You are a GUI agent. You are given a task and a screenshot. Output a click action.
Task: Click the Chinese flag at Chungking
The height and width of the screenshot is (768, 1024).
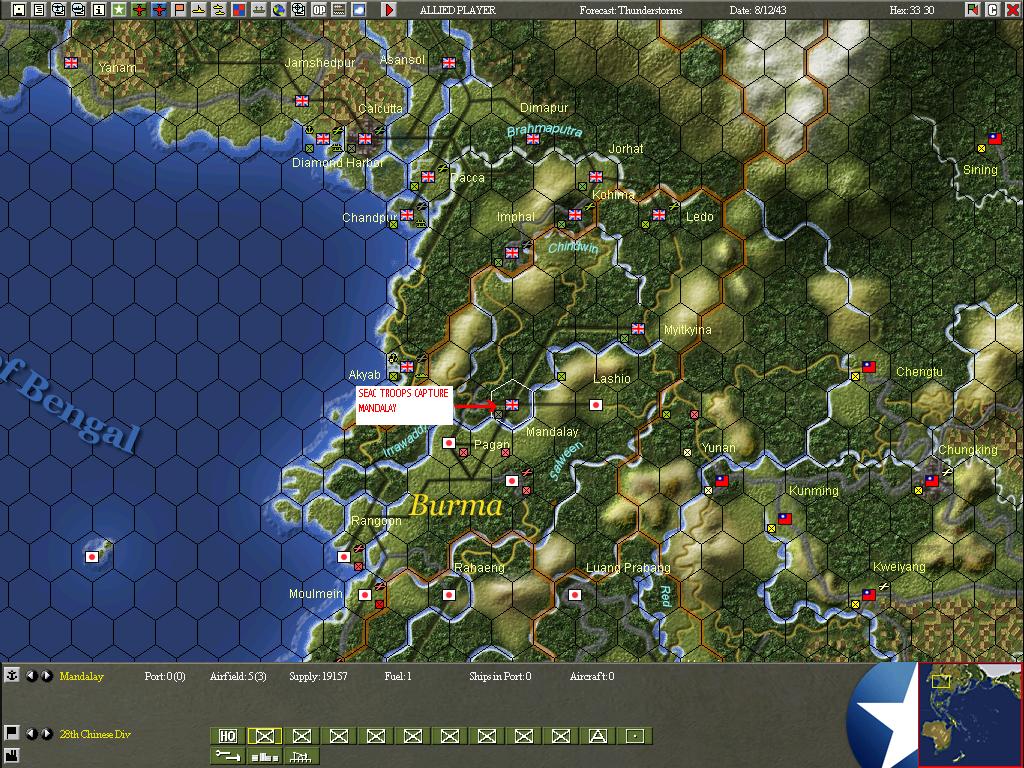(x=932, y=481)
